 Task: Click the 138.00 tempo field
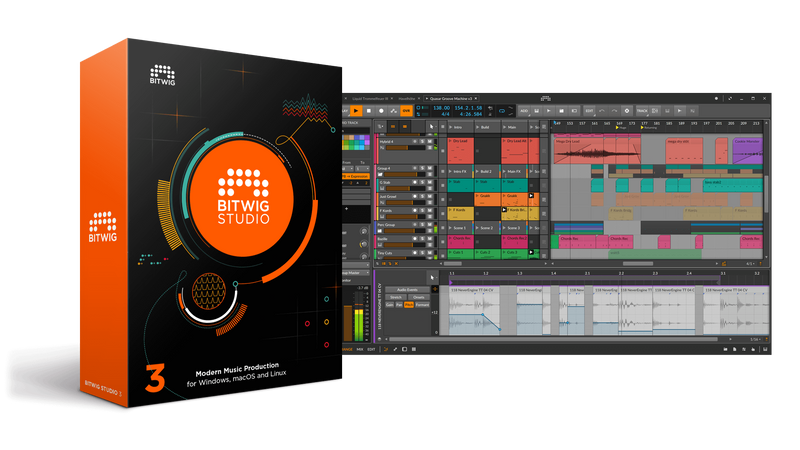click(x=441, y=108)
